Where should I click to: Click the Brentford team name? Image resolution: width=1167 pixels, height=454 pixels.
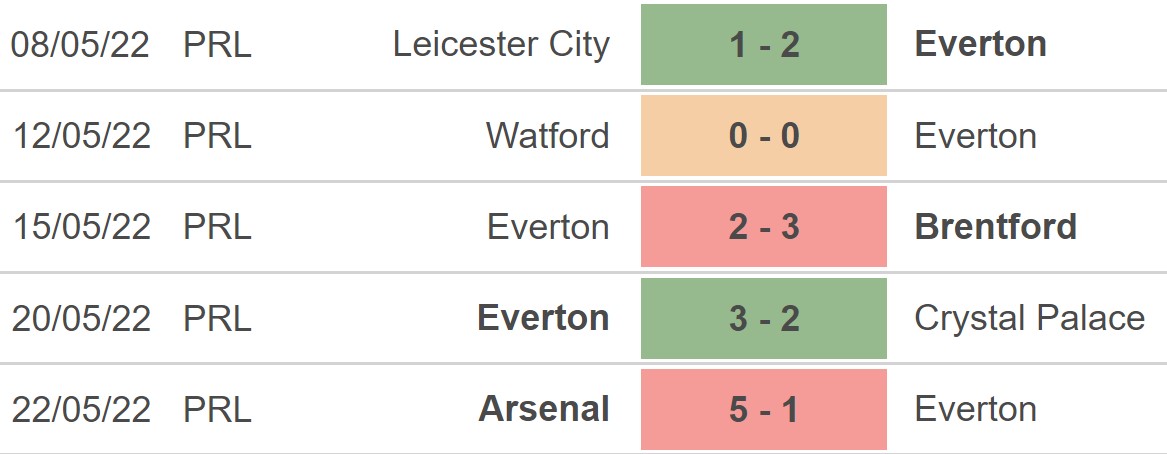click(995, 227)
